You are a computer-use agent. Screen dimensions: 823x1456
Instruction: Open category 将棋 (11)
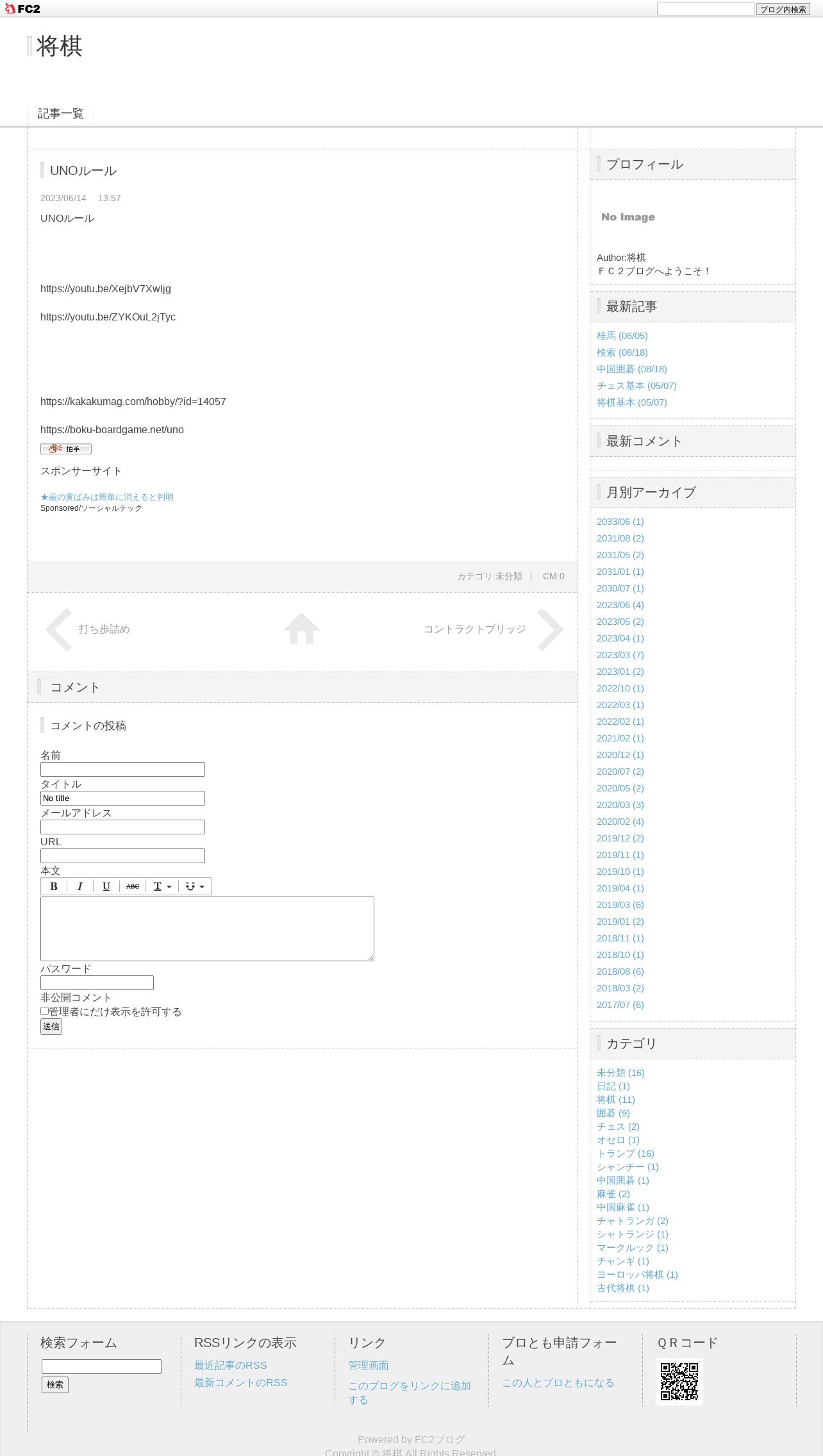pos(616,1100)
